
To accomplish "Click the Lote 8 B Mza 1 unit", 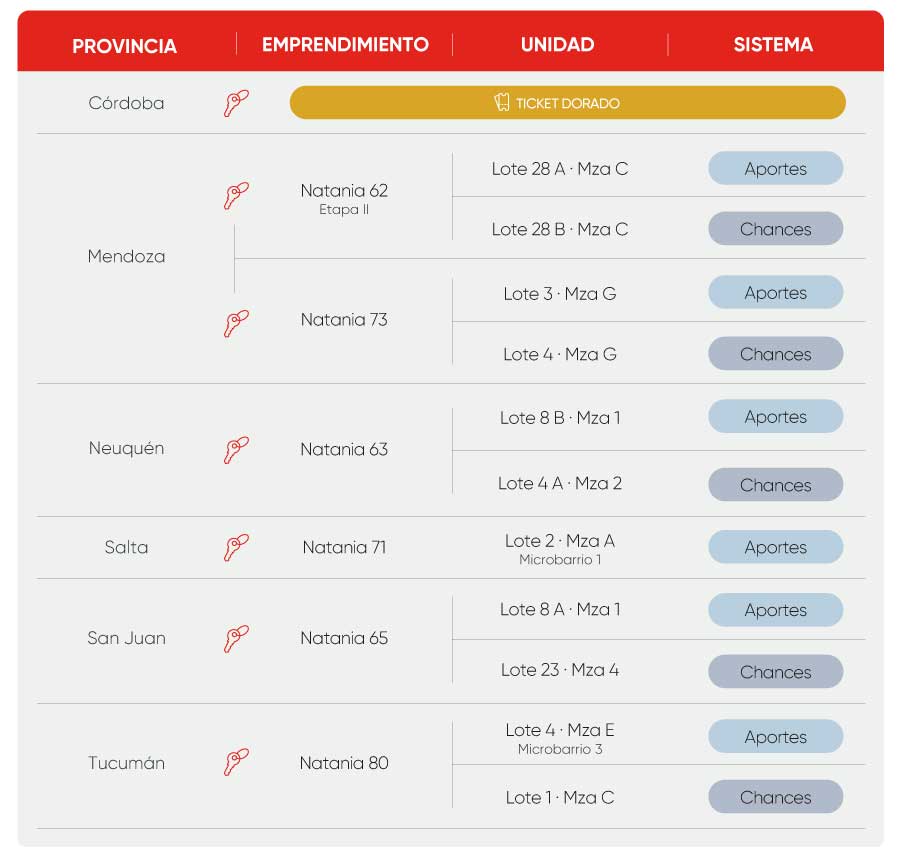I will click(x=560, y=417).
